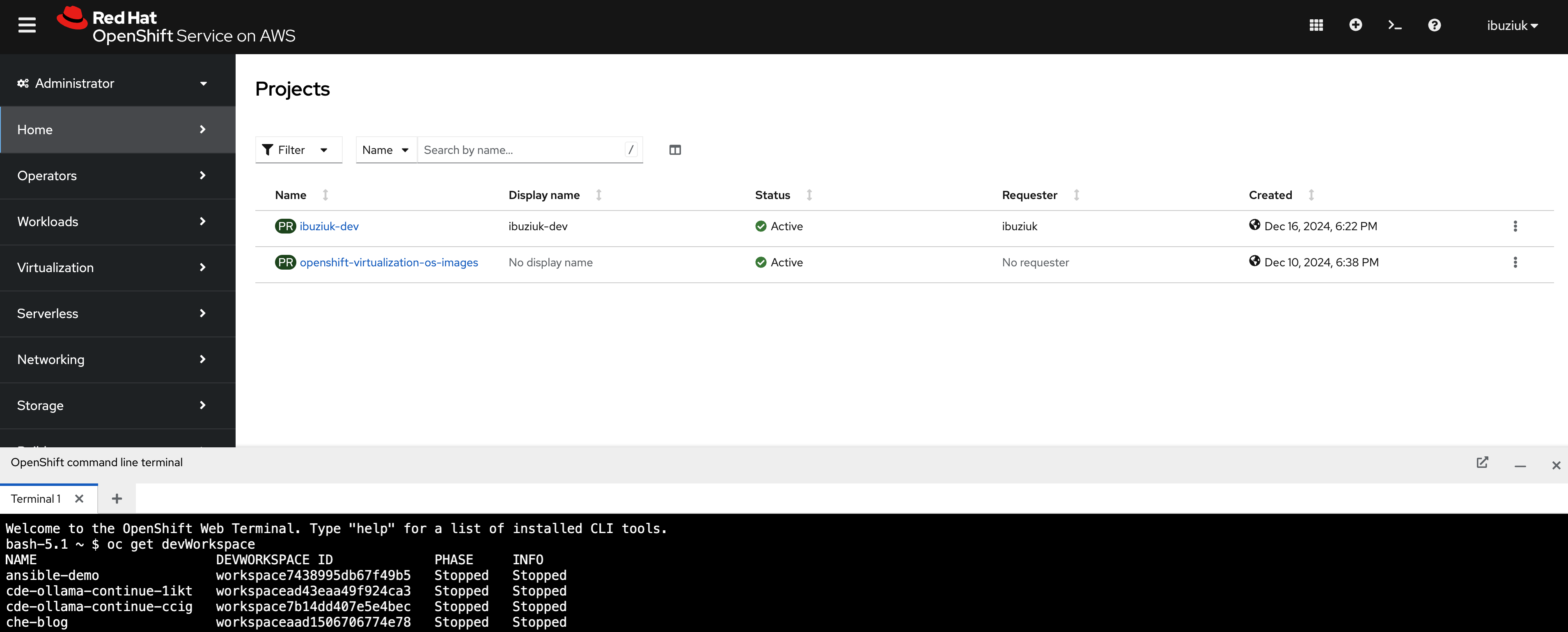Click the manage columns icon
This screenshot has height=632, width=1568.
(x=674, y=150)
